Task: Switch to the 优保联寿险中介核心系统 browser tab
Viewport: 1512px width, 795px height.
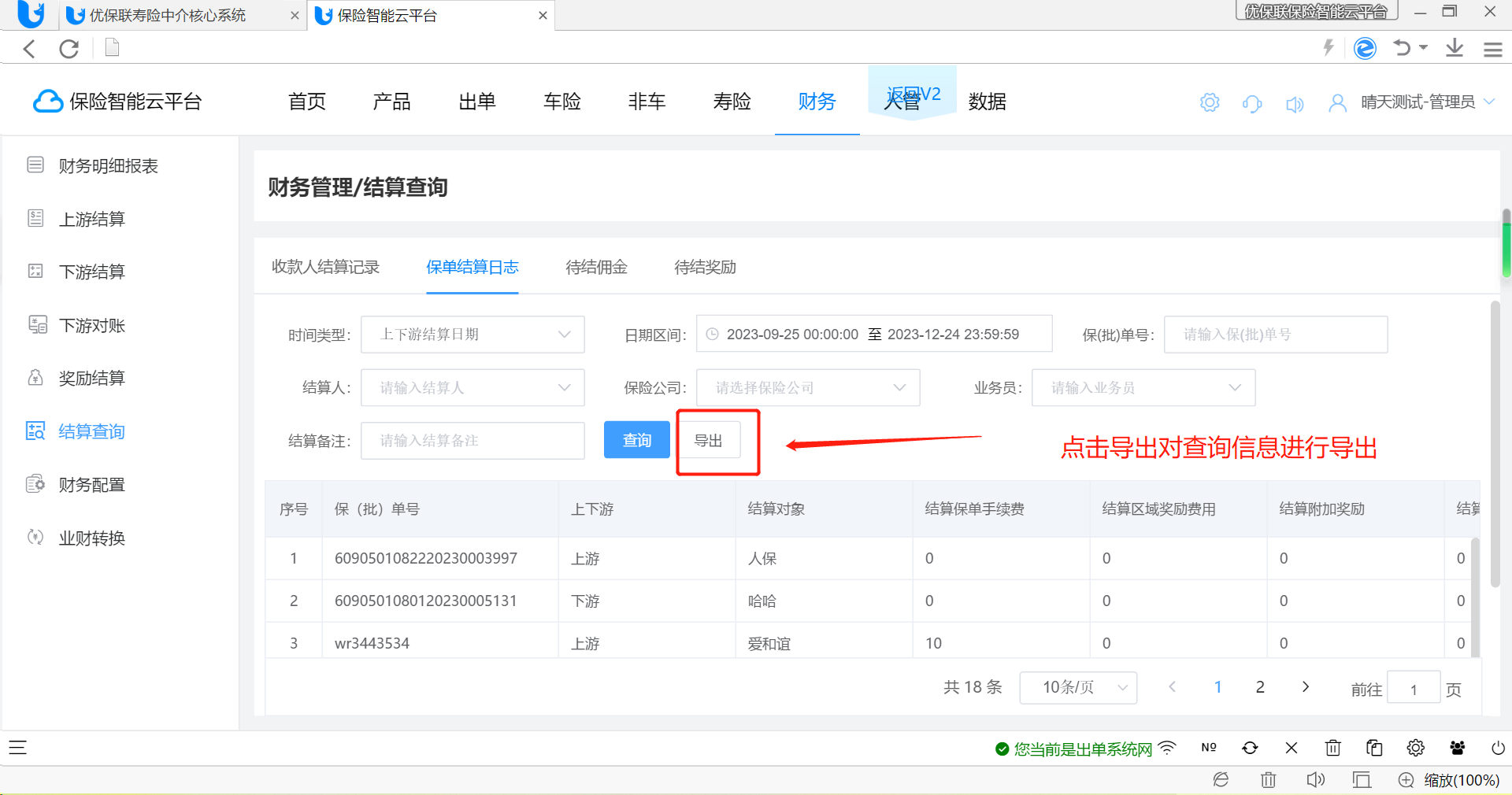Action: [x=168, y=16]
